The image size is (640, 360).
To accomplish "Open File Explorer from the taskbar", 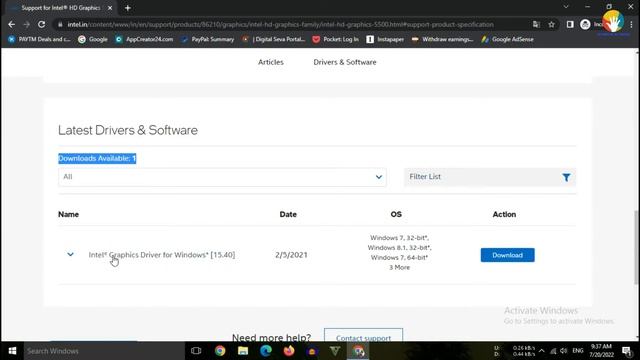I will (243, 351).
